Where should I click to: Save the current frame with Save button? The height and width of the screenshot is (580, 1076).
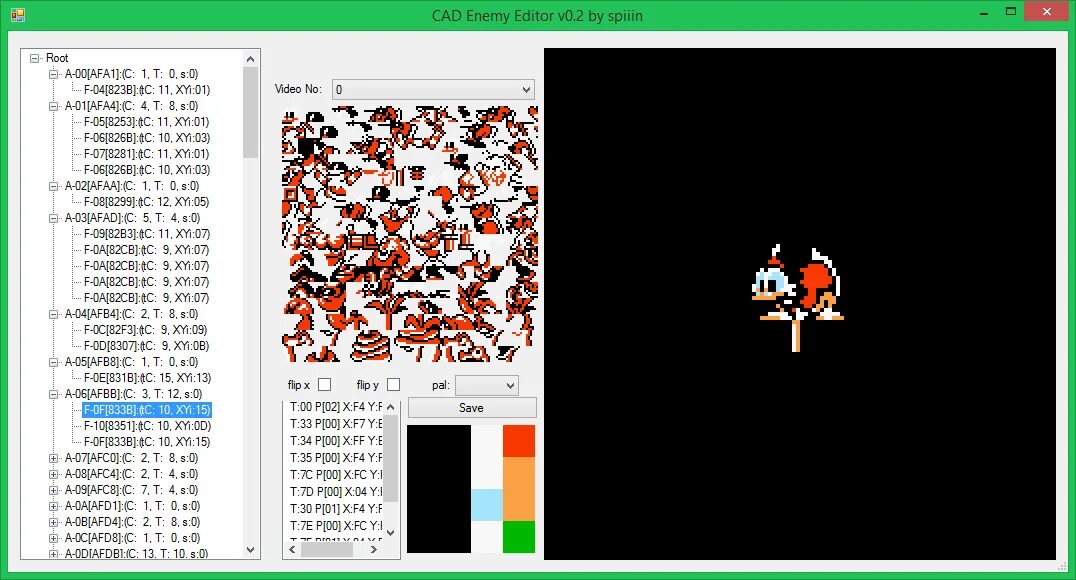tap(471, 408)
